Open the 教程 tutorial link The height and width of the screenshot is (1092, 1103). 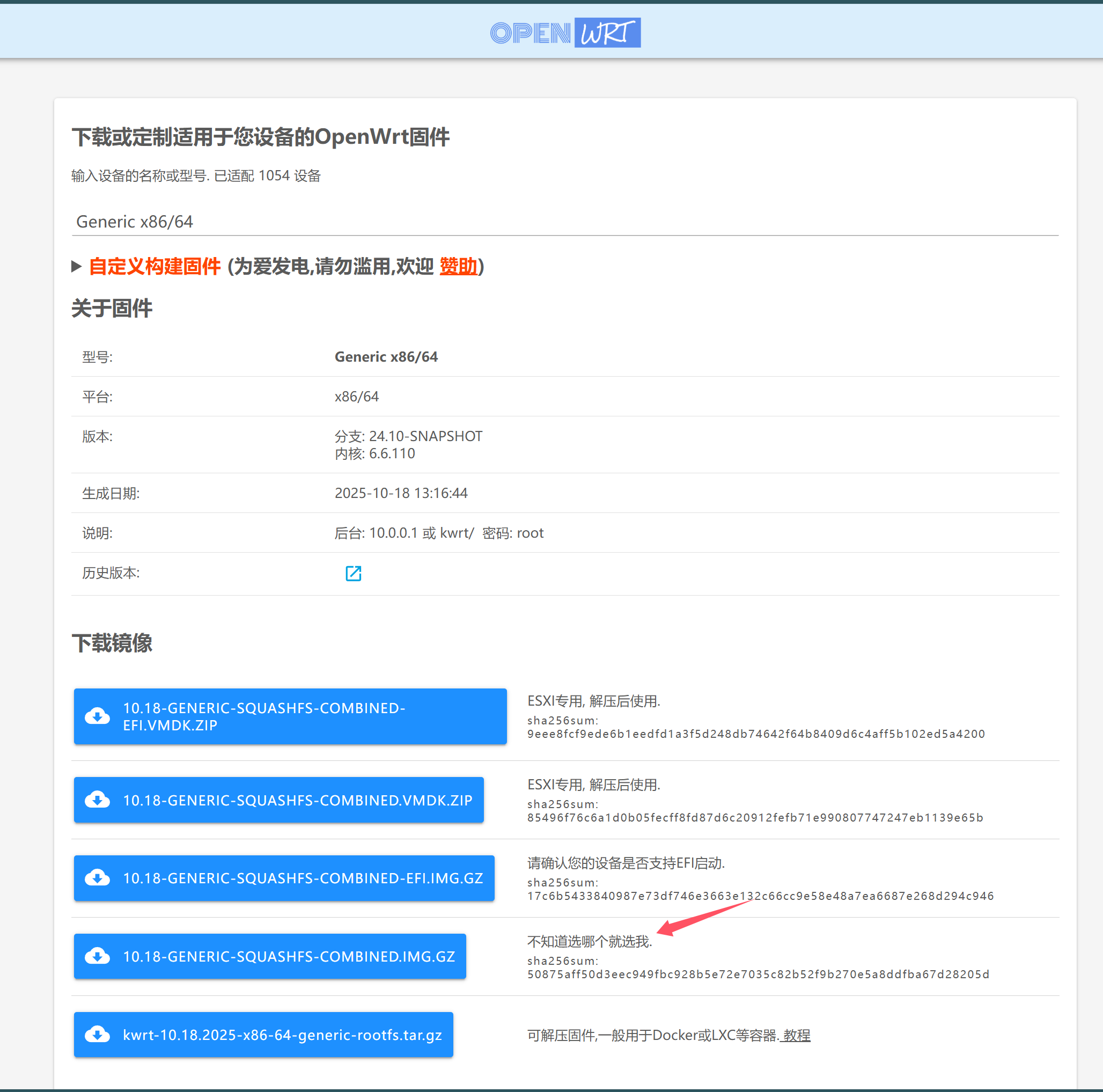click(x=797, y=1035)
